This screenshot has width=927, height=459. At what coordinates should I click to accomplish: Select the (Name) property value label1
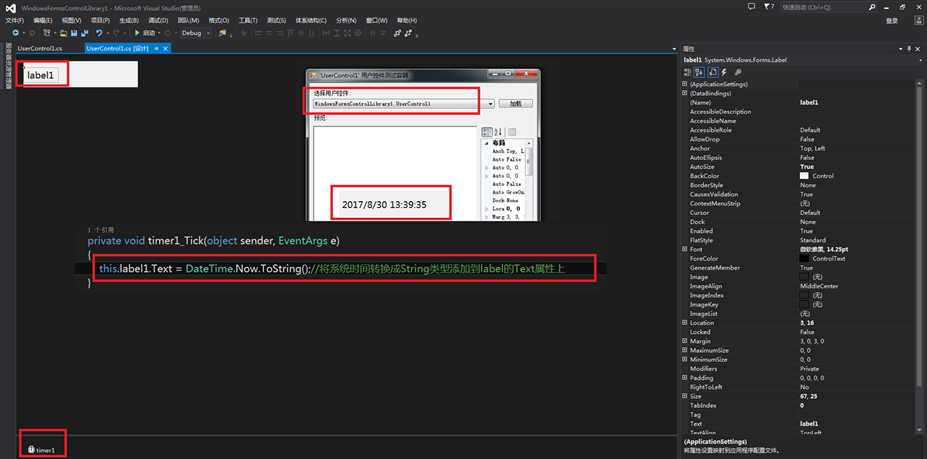tap(809, 102)
